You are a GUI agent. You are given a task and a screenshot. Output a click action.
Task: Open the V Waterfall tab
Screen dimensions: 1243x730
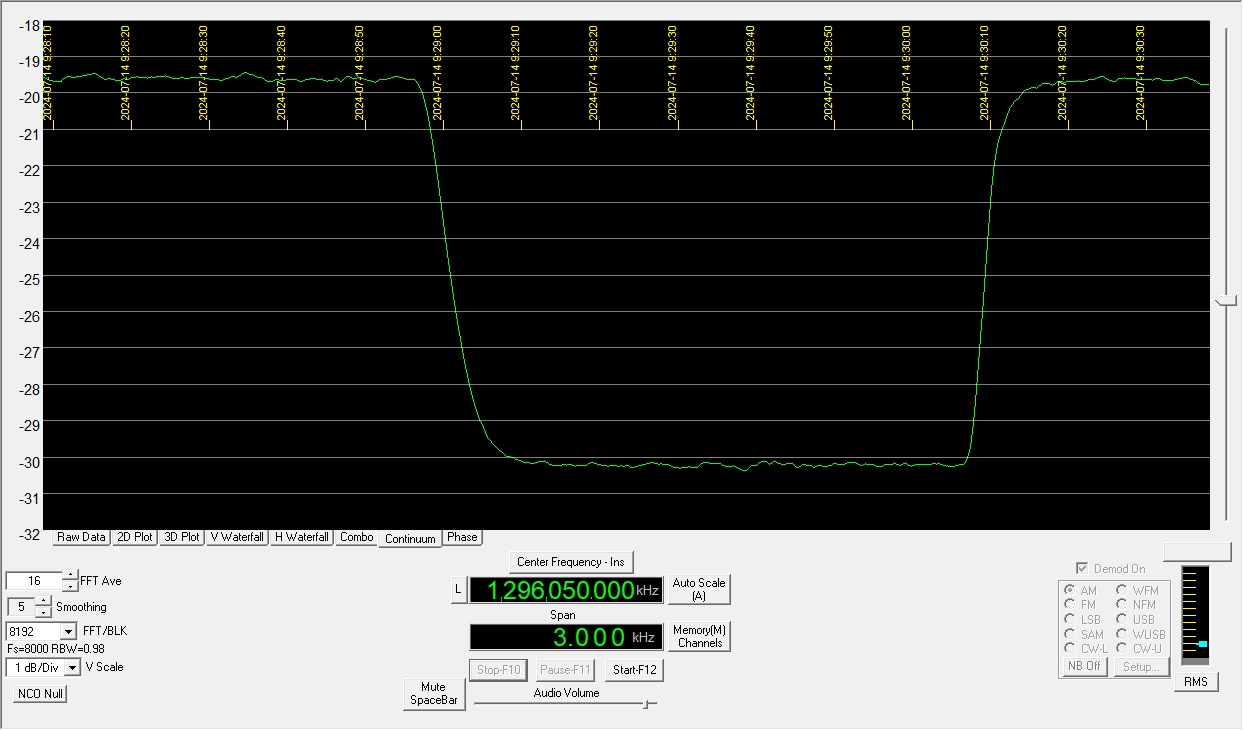pyautogui.click(x=237, y=537)
